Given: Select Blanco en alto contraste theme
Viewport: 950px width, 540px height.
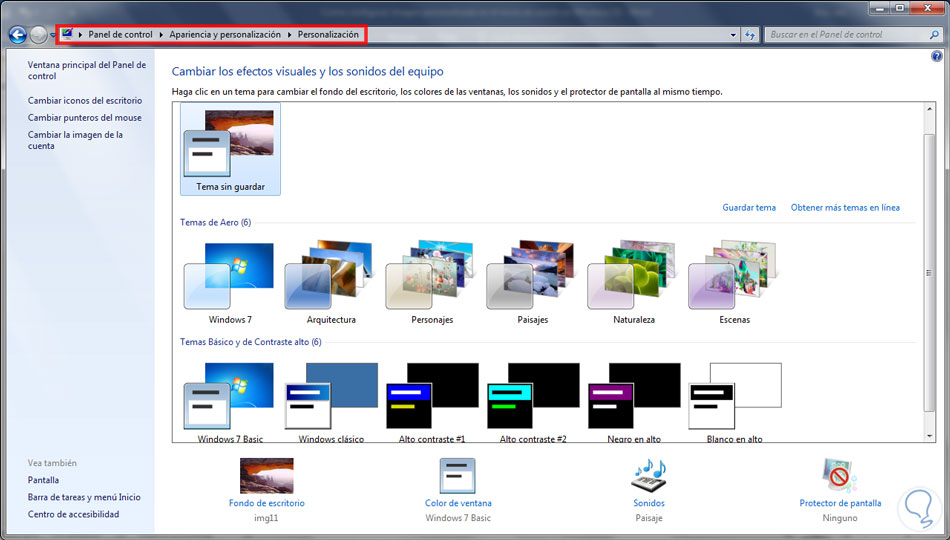Looking at the screenshot, I should click(x=734, y=401).
